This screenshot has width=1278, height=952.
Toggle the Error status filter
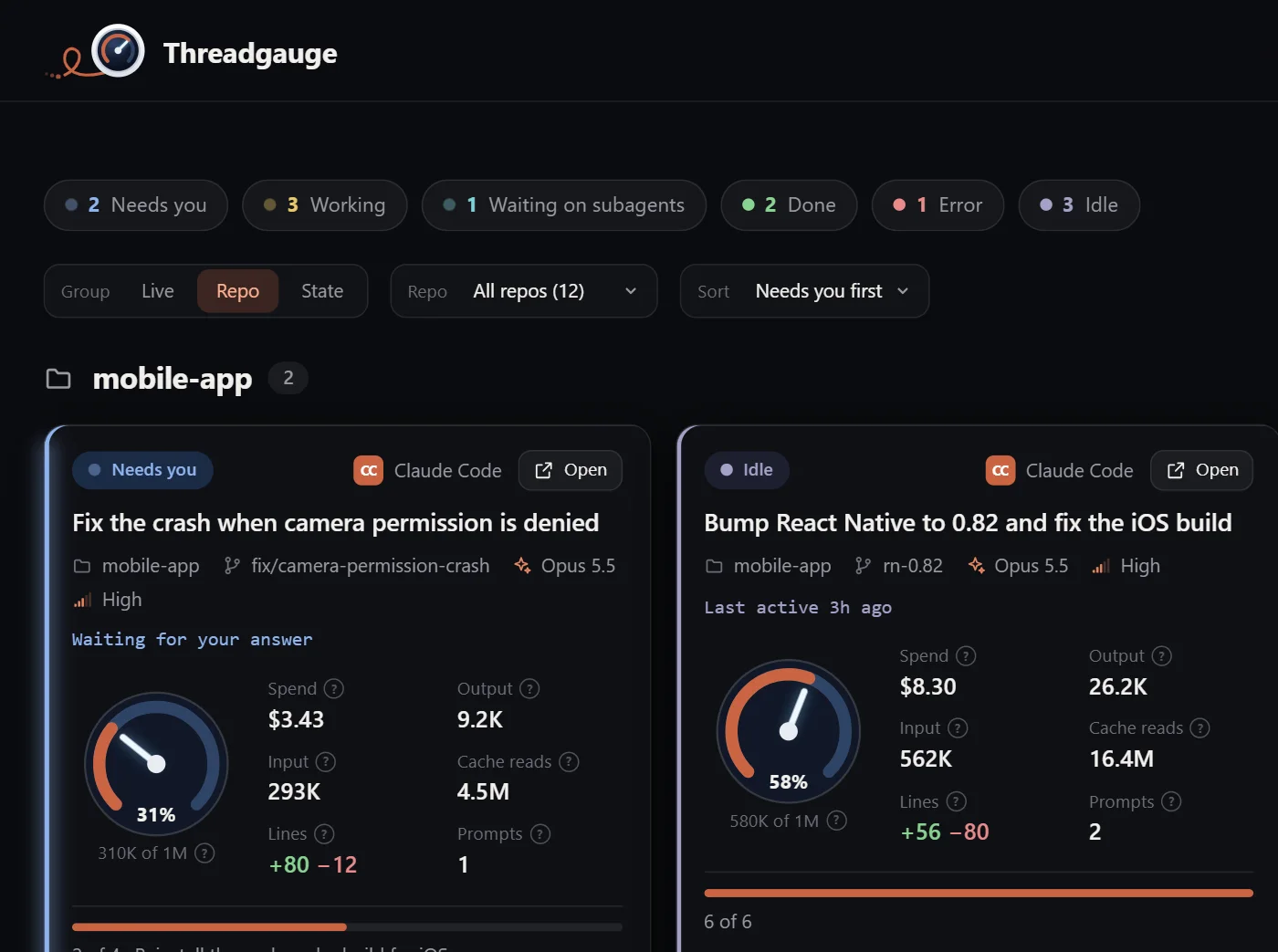point(938,205)
